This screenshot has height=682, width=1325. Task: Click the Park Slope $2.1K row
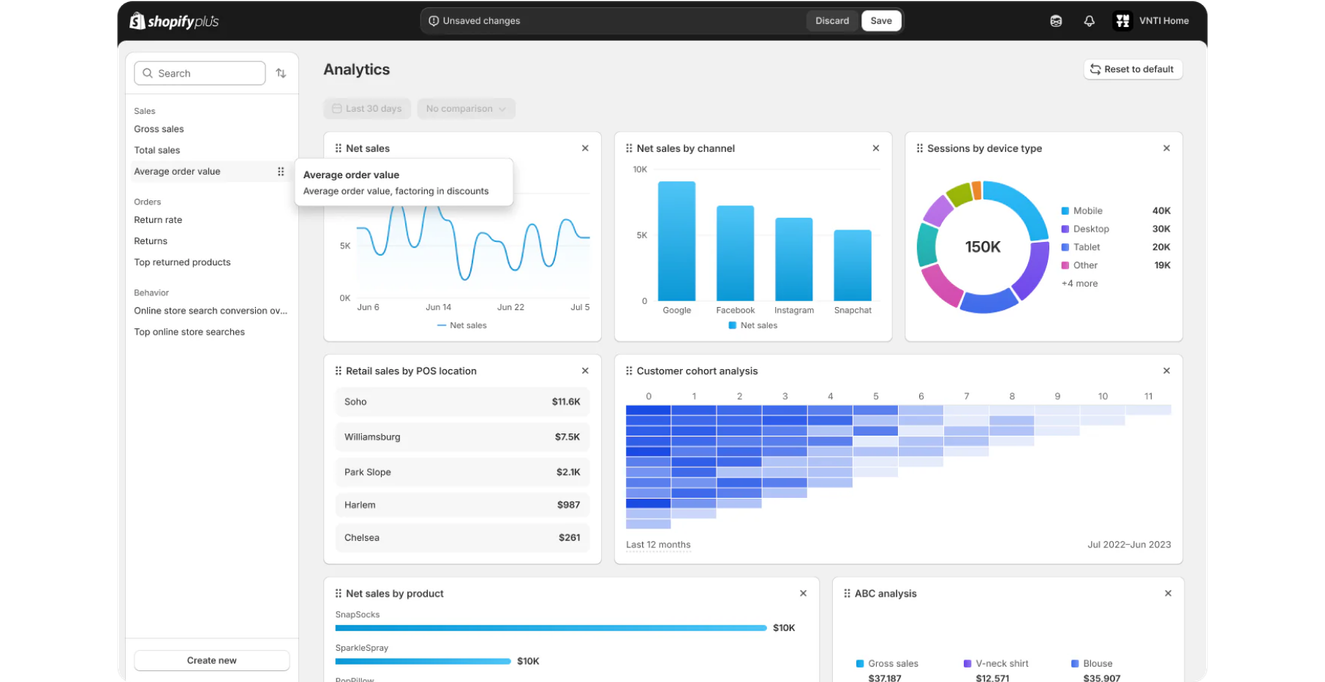[462, 472]
